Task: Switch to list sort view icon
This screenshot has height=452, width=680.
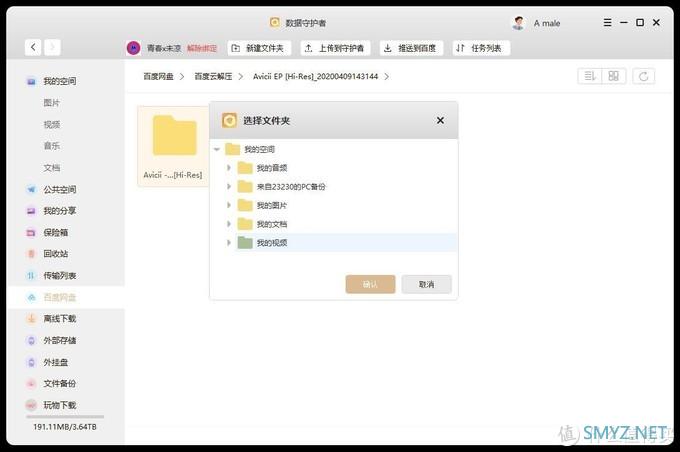Action: tap(590, 76)
